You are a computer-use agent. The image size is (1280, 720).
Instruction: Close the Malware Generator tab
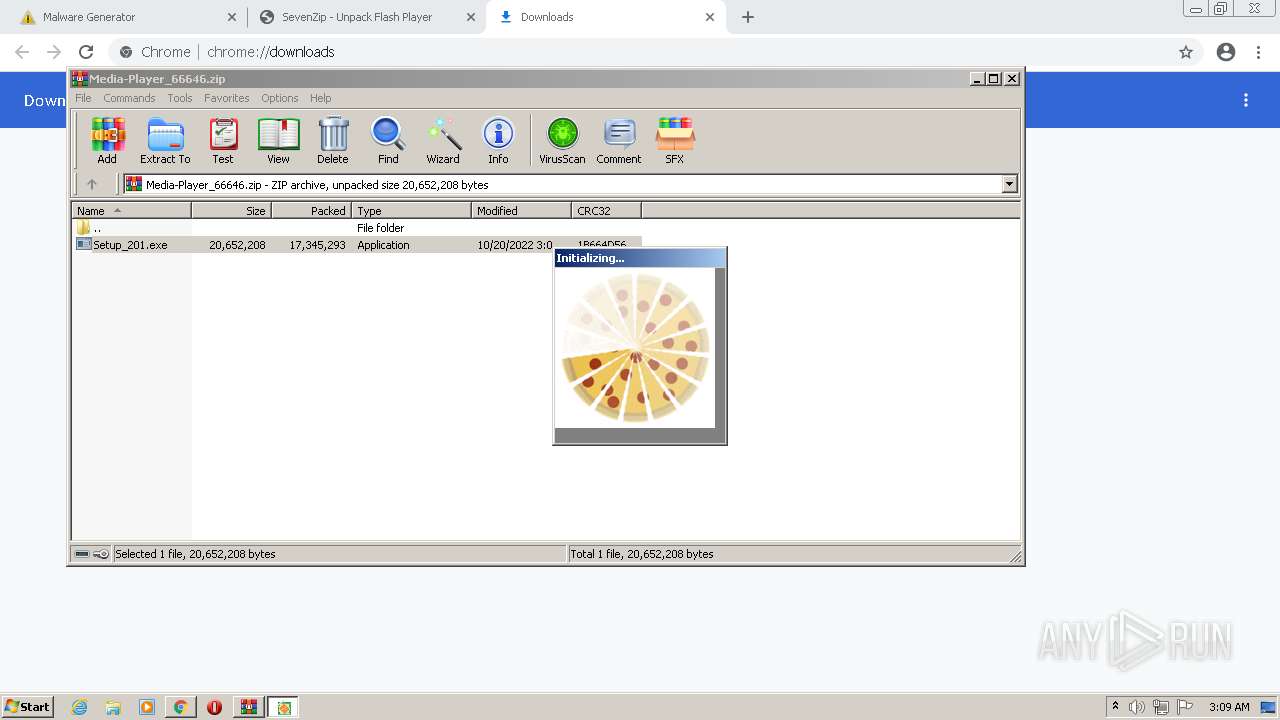point(232,17)
